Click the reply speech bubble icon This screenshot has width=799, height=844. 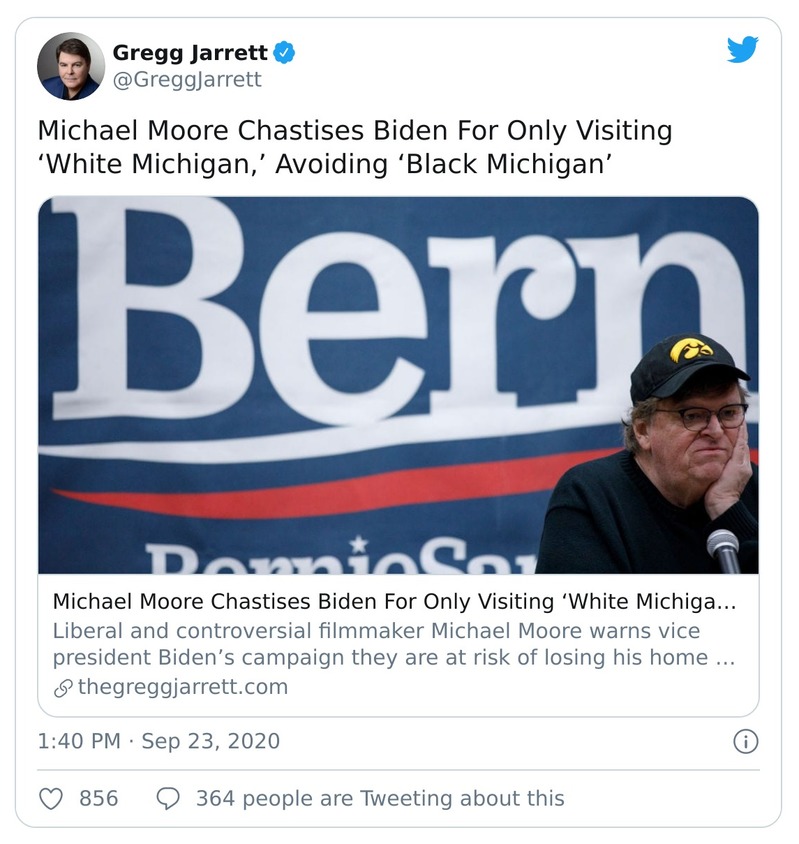(x=169, y=798)
